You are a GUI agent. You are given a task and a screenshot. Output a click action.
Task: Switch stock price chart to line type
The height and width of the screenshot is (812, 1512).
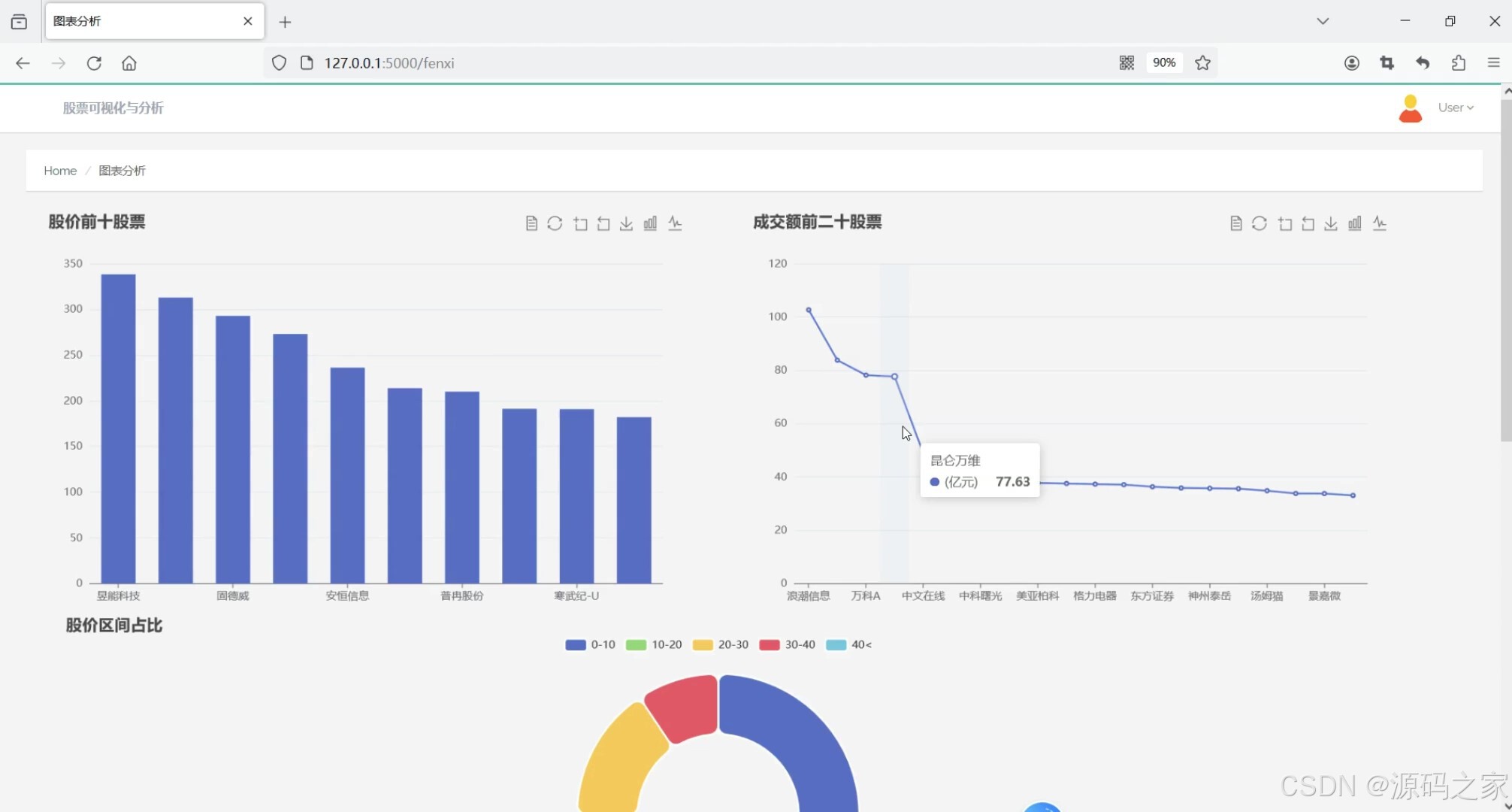[675, 223]
